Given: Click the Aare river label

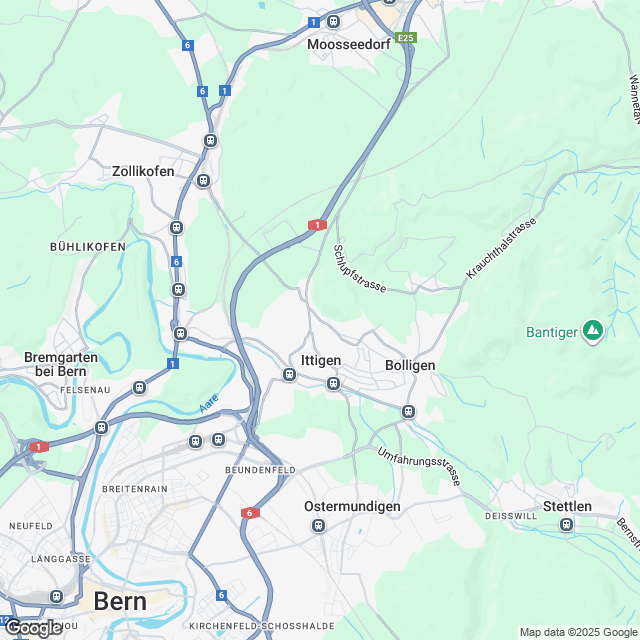Looking at the screenshot, I should pyautogui.click(x=209, y=403).
